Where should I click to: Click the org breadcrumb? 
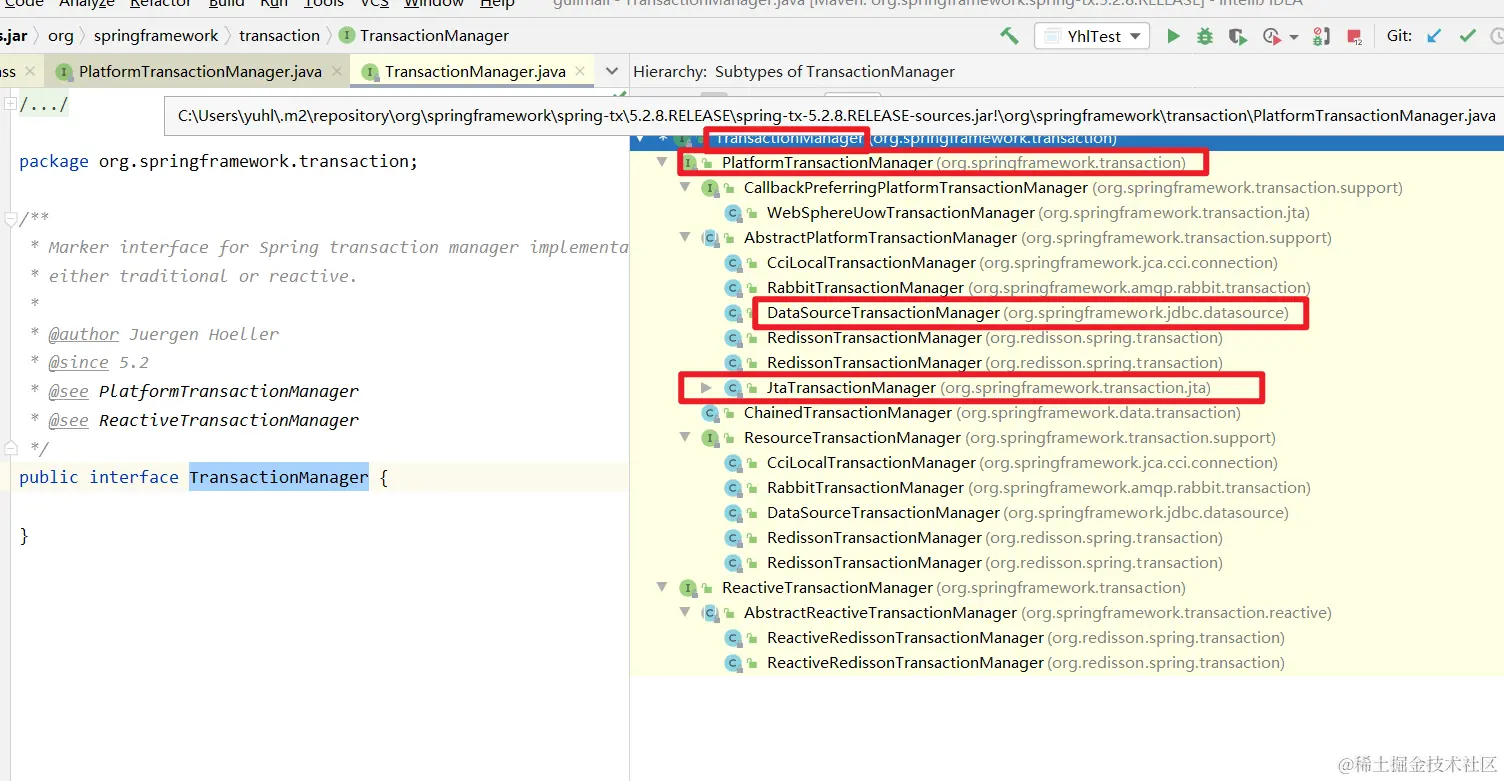point(61,36)
